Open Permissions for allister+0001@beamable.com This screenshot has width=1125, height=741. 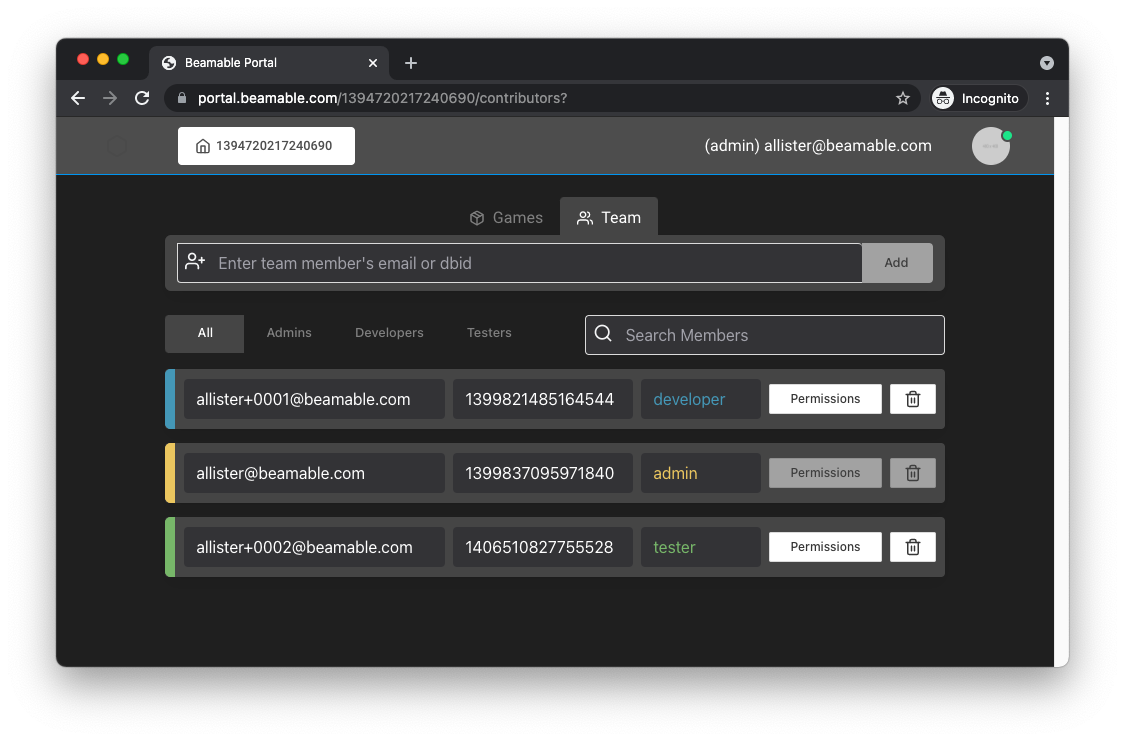point(825,399)
